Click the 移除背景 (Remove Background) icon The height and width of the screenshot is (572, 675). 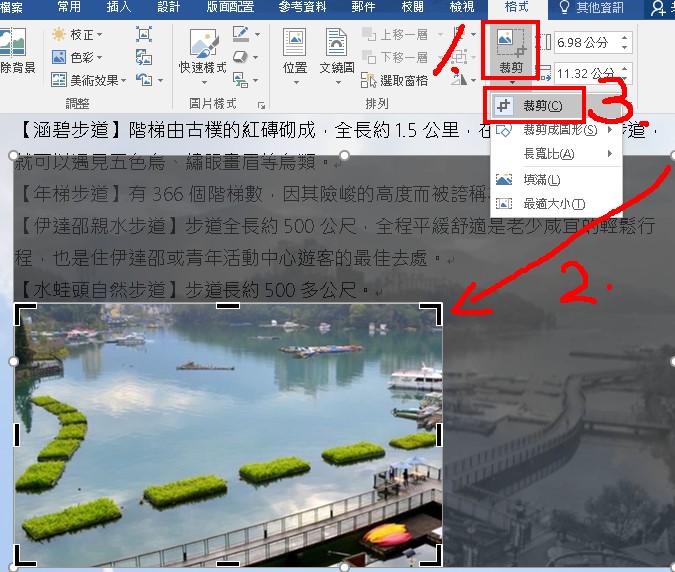(x=14, y=50)
